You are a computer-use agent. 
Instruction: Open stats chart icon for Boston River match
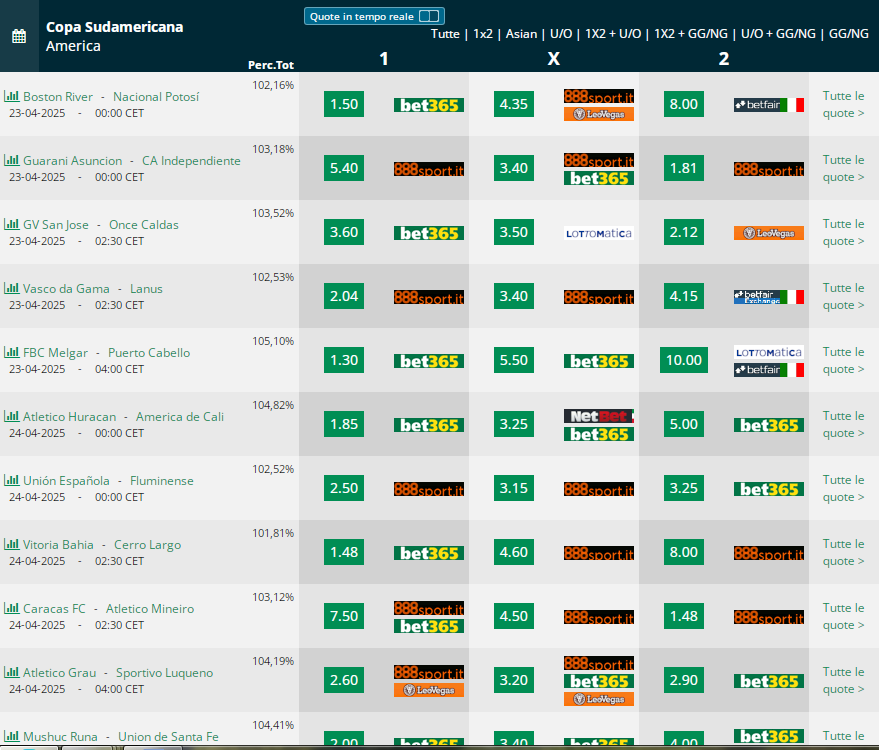[x=11, y=96]
